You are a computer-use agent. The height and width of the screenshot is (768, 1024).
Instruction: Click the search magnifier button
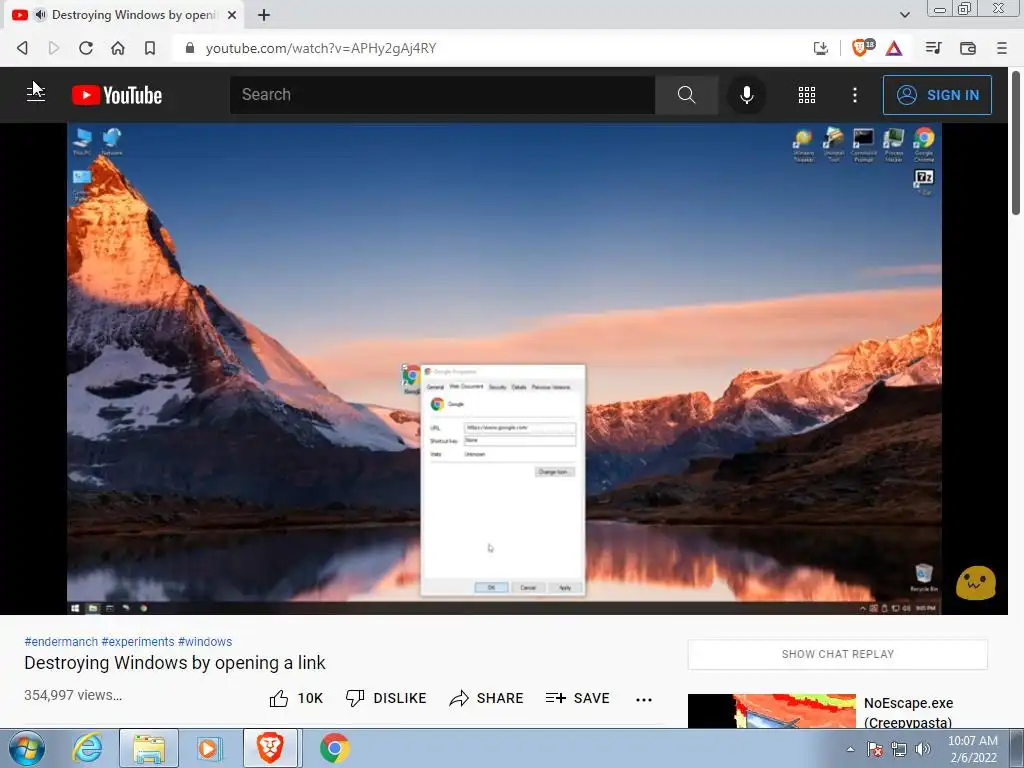coord(686,95)
